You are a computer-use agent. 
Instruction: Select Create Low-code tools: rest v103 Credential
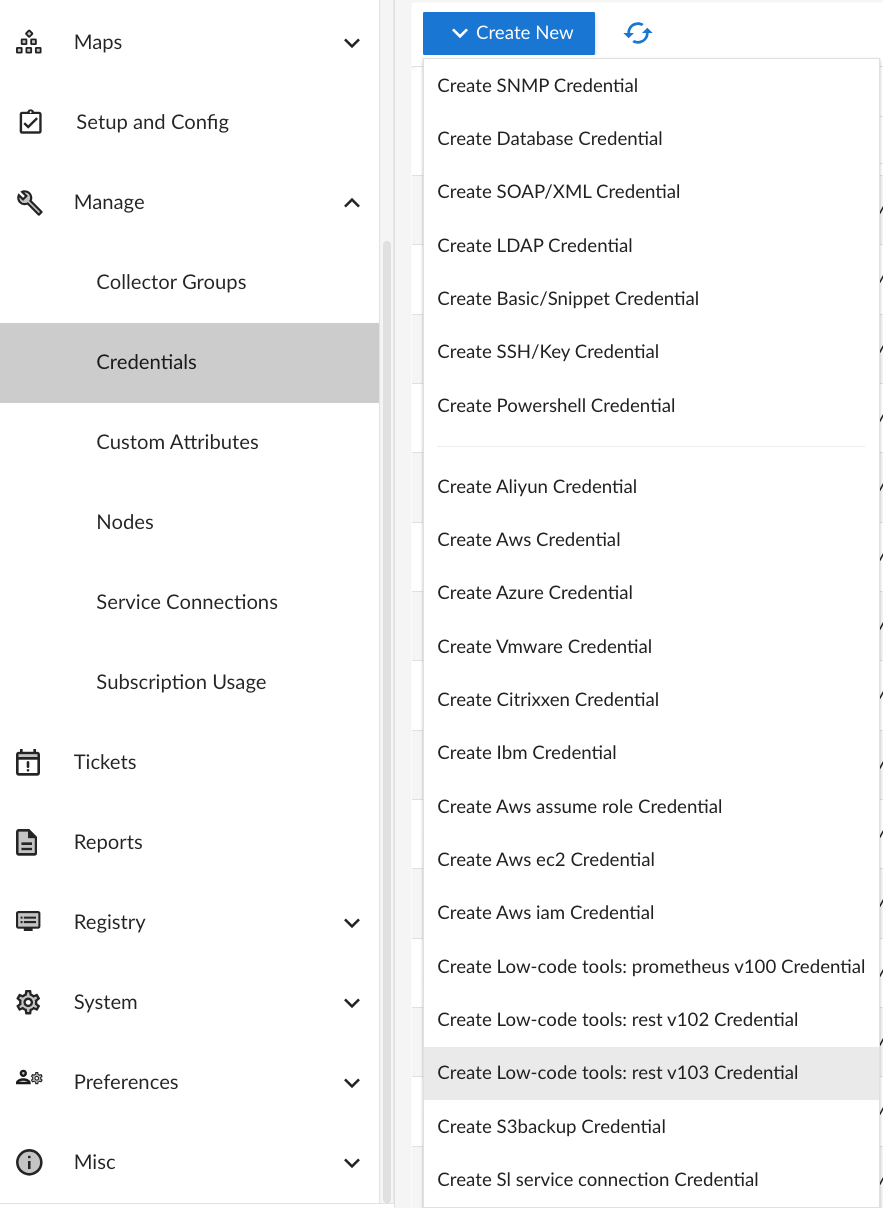pos(618,1073)
